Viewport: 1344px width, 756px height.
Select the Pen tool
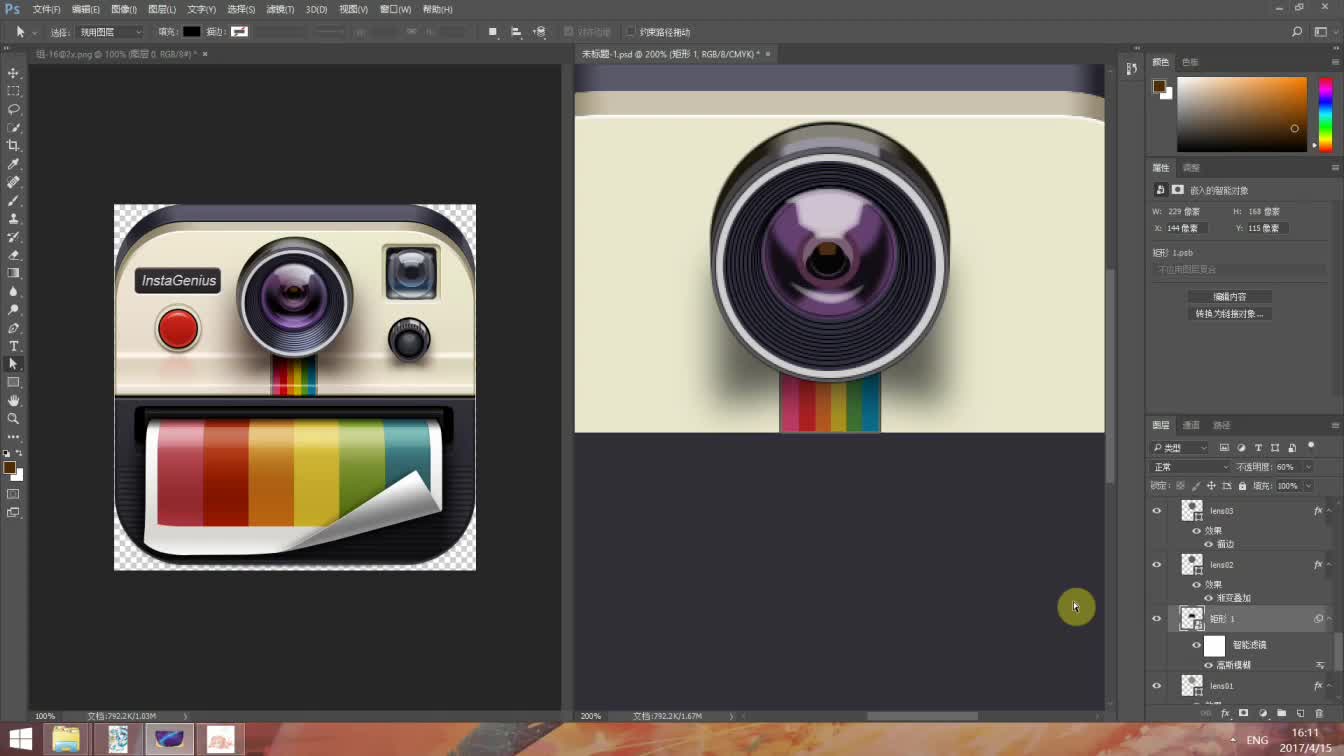click(13, 328)
